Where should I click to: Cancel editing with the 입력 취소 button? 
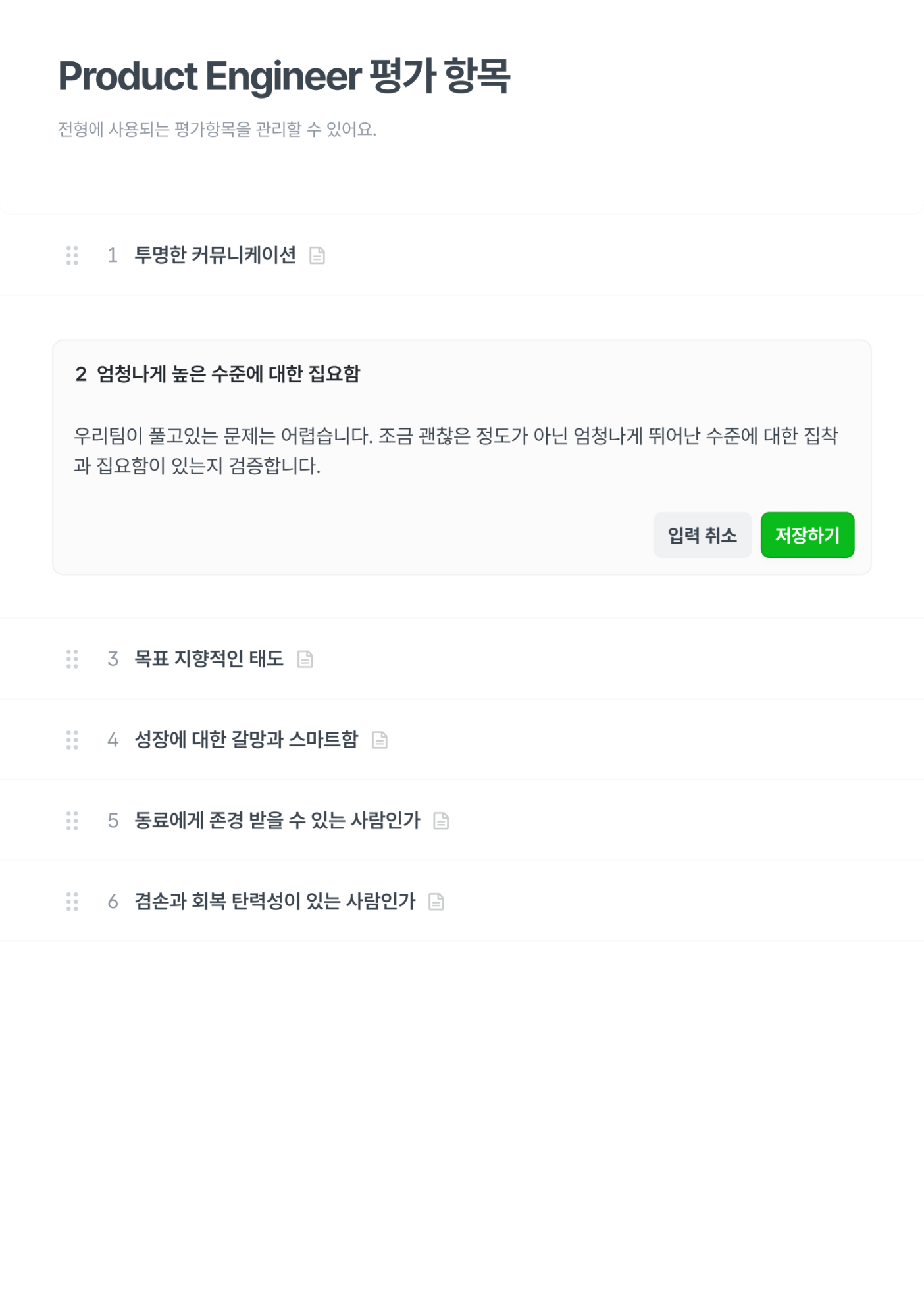(702, 535)
